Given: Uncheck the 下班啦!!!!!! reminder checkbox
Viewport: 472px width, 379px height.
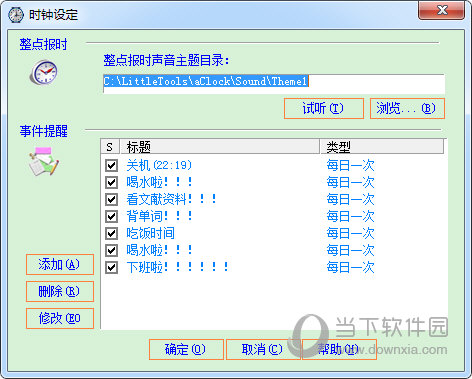Looking at the screenshot, I should [x=111, y=267].
